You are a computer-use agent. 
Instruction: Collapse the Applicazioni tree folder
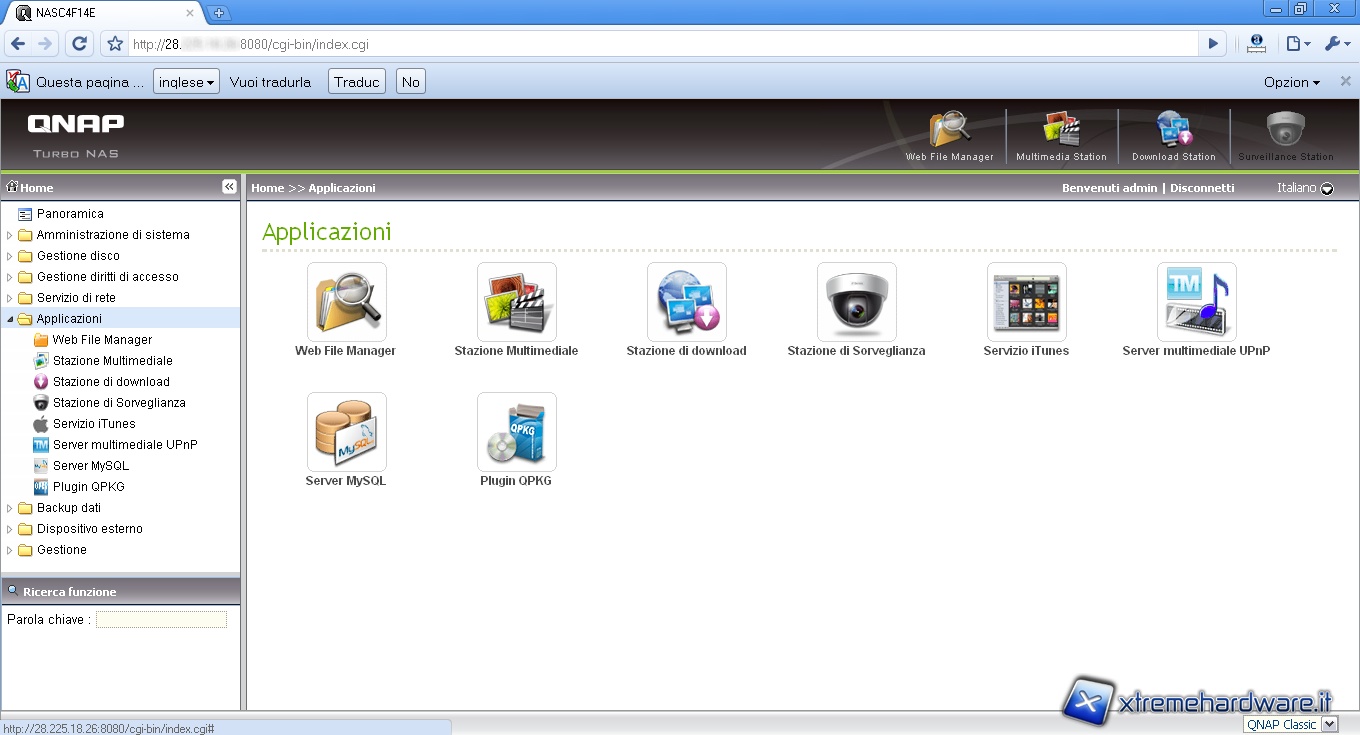[10, 319]
